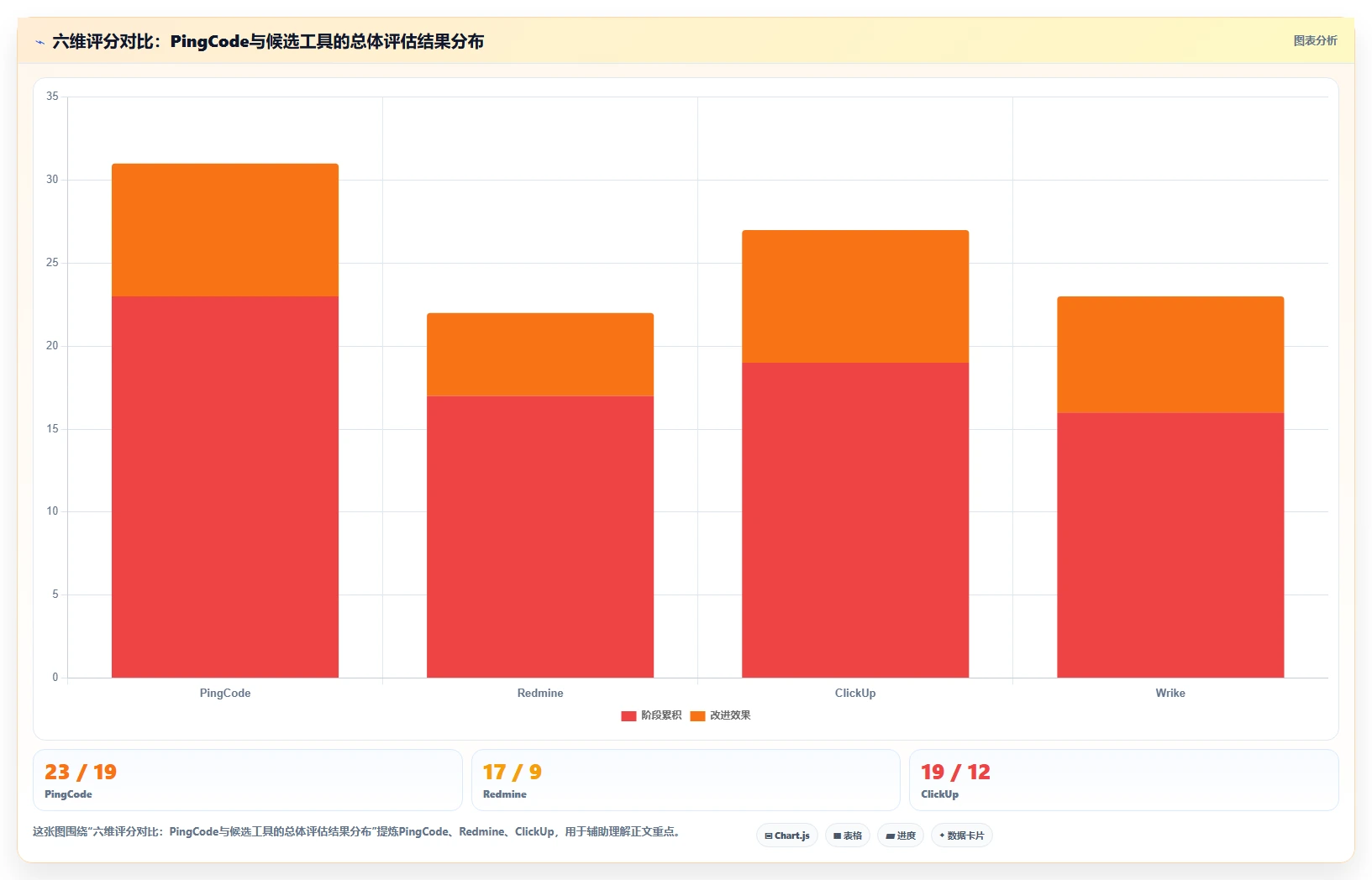Click the Redmine x-axis label
This screenshot has width=1372, height=880.
coord(540,693)
